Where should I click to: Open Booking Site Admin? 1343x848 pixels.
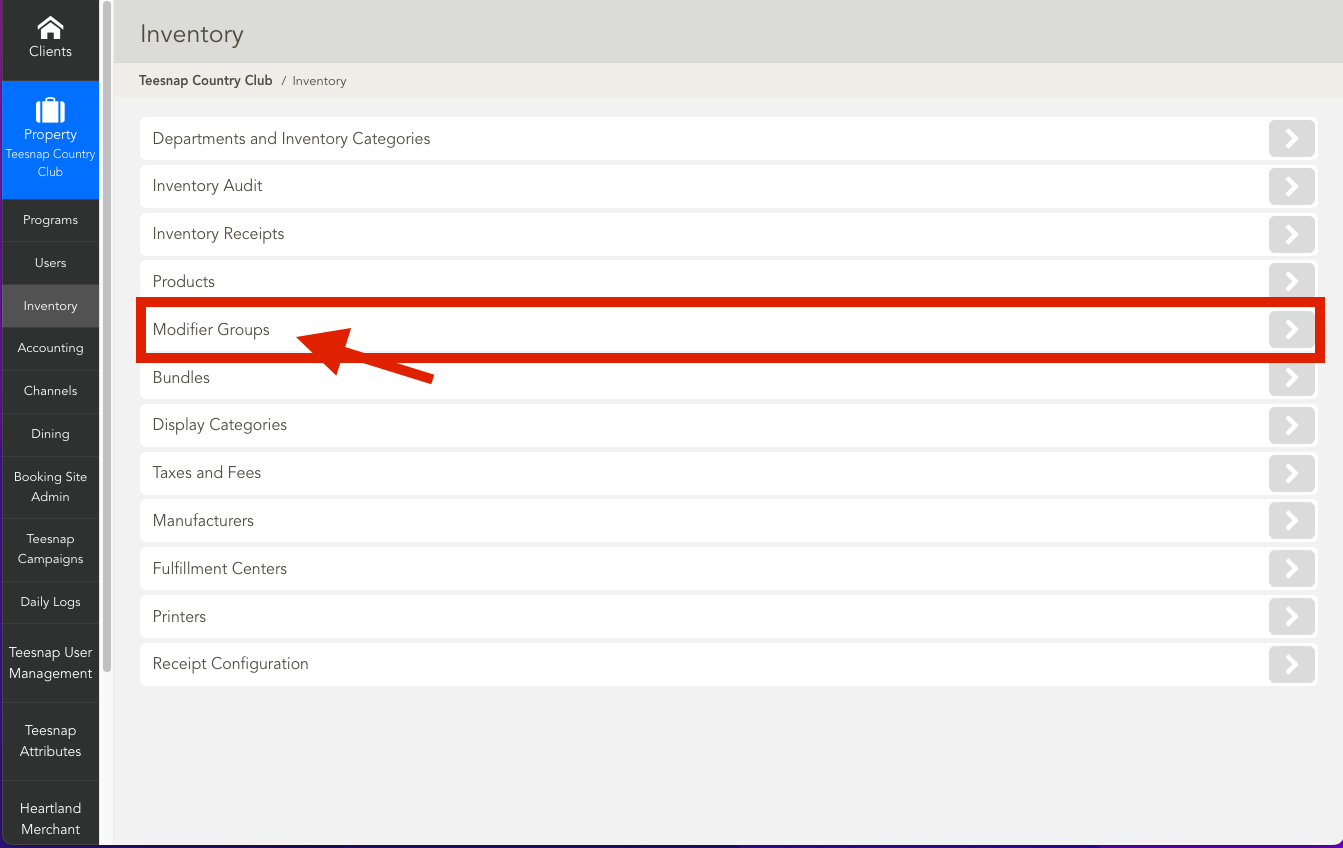point(50,487)
